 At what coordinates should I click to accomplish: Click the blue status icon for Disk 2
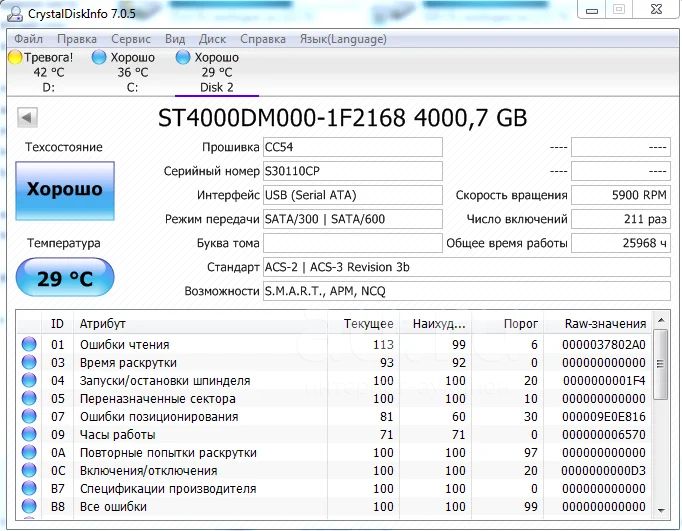(x=183, y=57)
